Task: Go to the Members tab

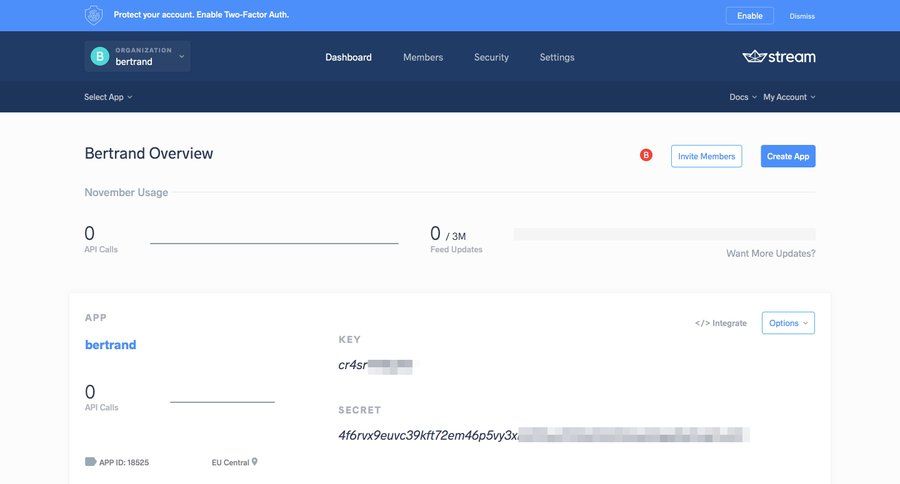Action: click(x=423, y=57)
